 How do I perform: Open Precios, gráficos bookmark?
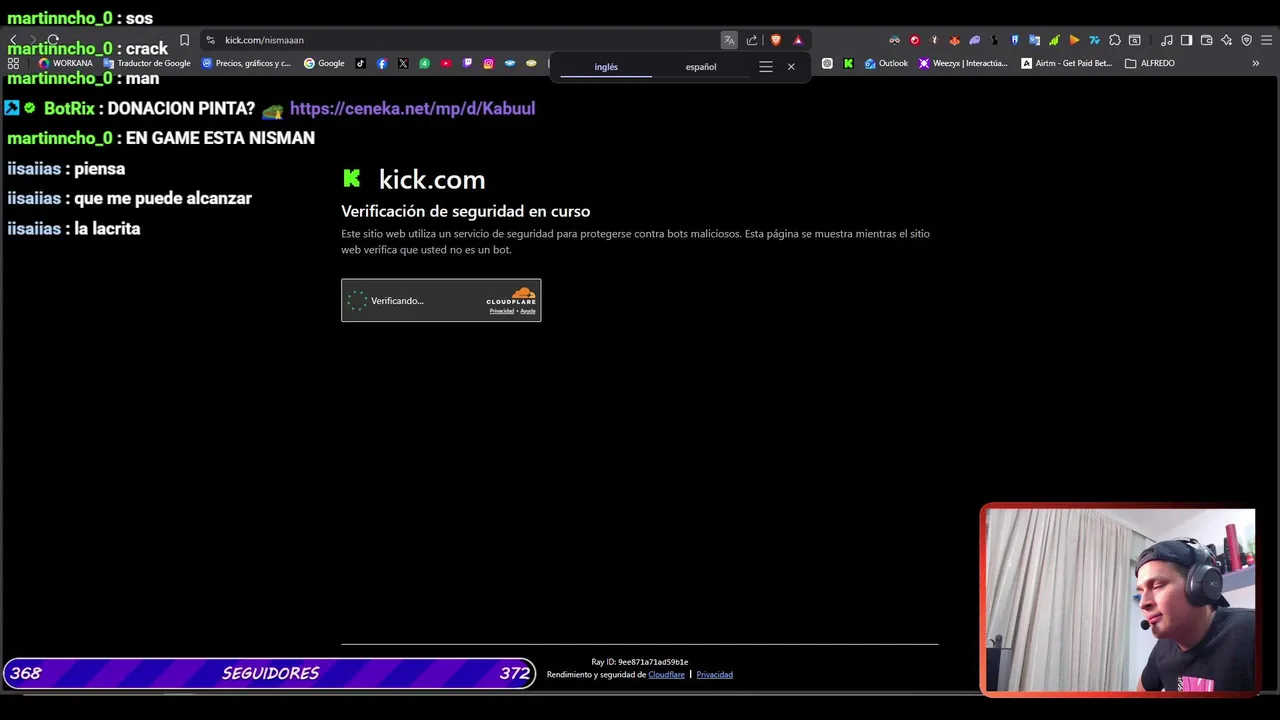point(246,63)
